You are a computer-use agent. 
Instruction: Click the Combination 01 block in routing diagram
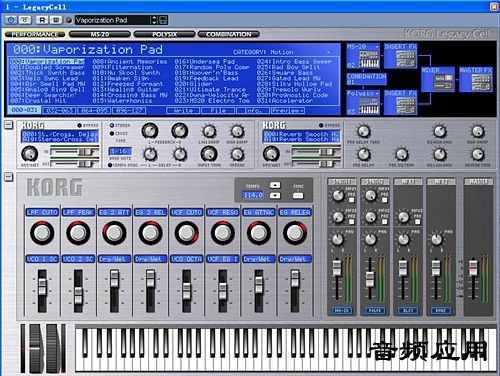(366, 79)
